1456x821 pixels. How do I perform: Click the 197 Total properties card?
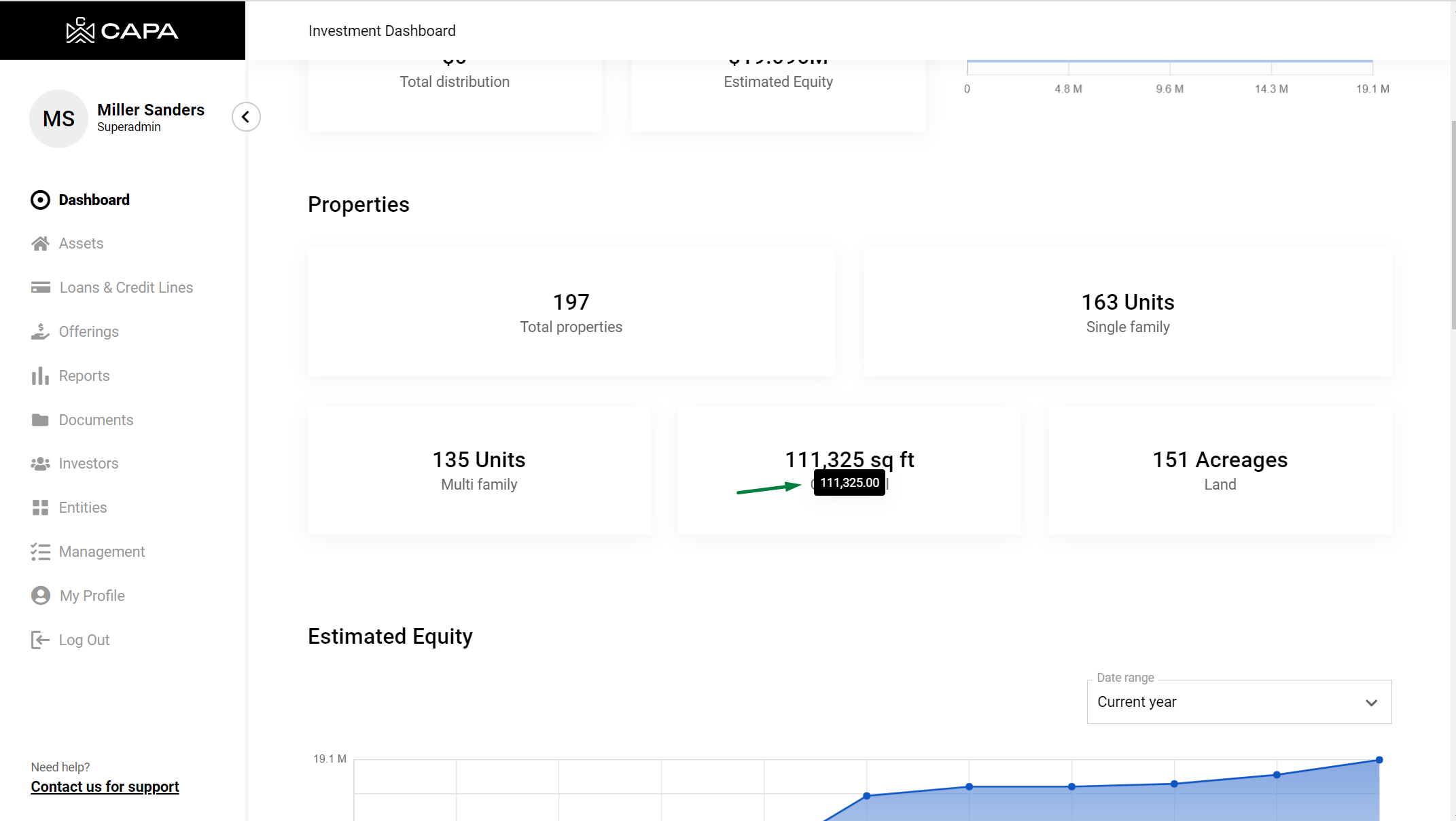coord(571,312)
